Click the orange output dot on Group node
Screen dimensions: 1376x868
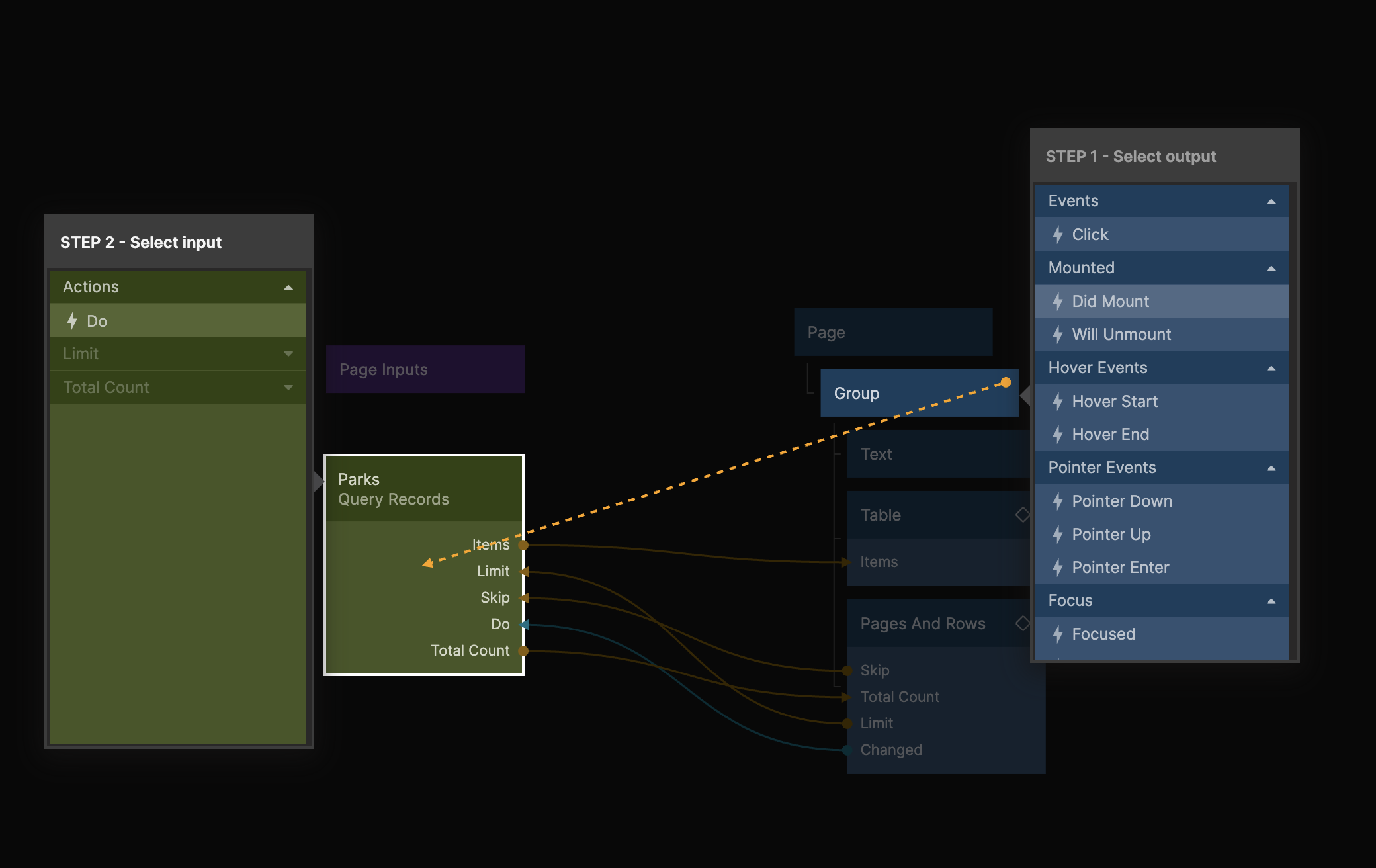tap(1006, 382)
